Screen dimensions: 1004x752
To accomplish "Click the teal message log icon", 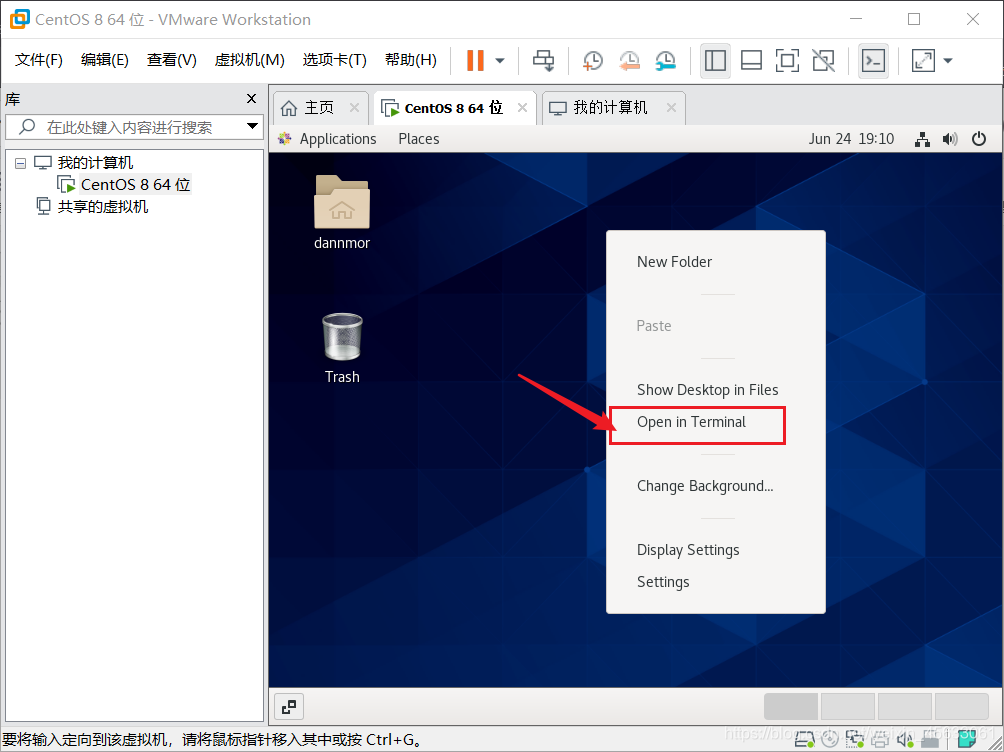I will (x=968, y=740).
